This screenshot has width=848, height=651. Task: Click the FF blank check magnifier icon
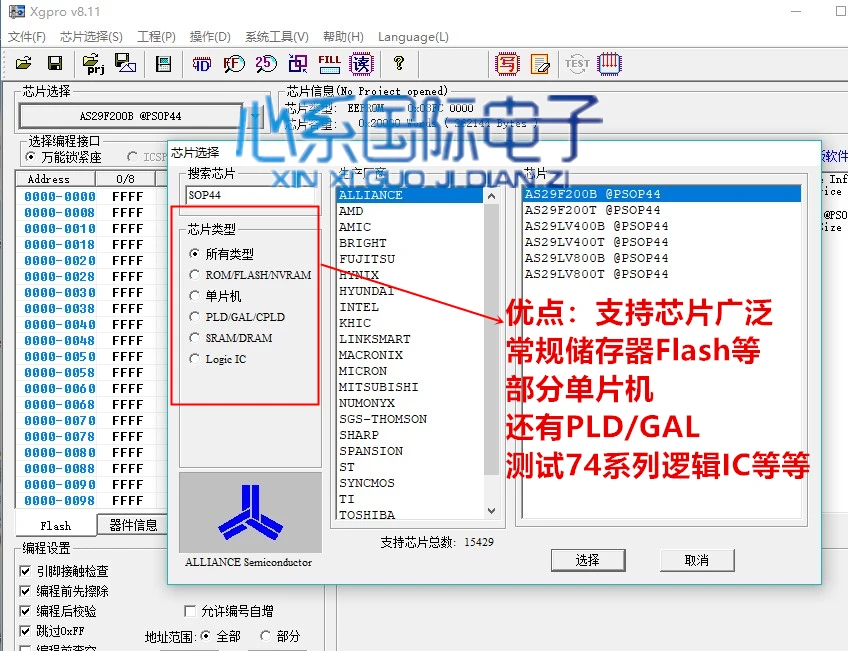coord(234,64)
